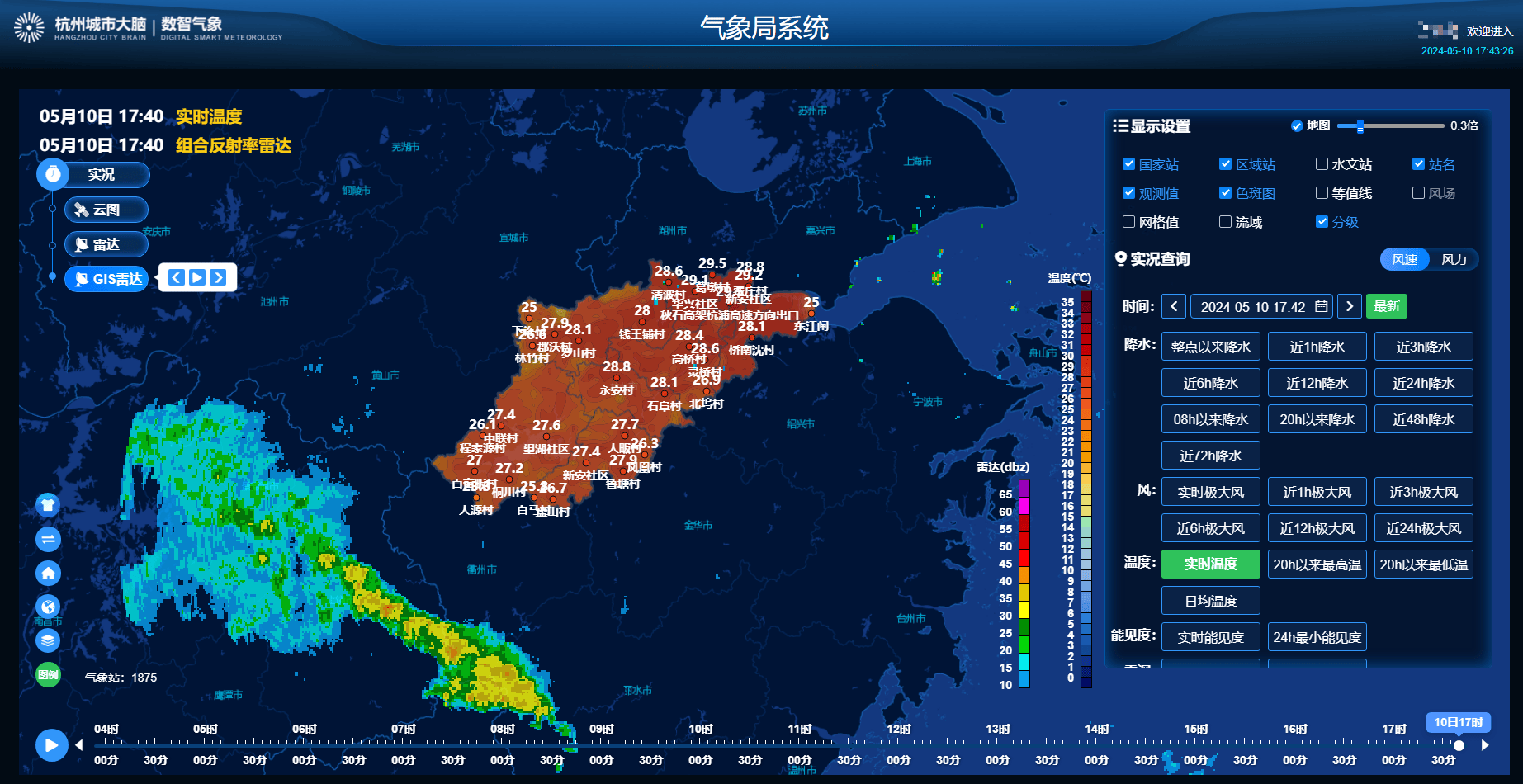Viewport: 1523px width, 784px height.
Task: Select 近48h降水 option
Action: [x=1424, y=419]
